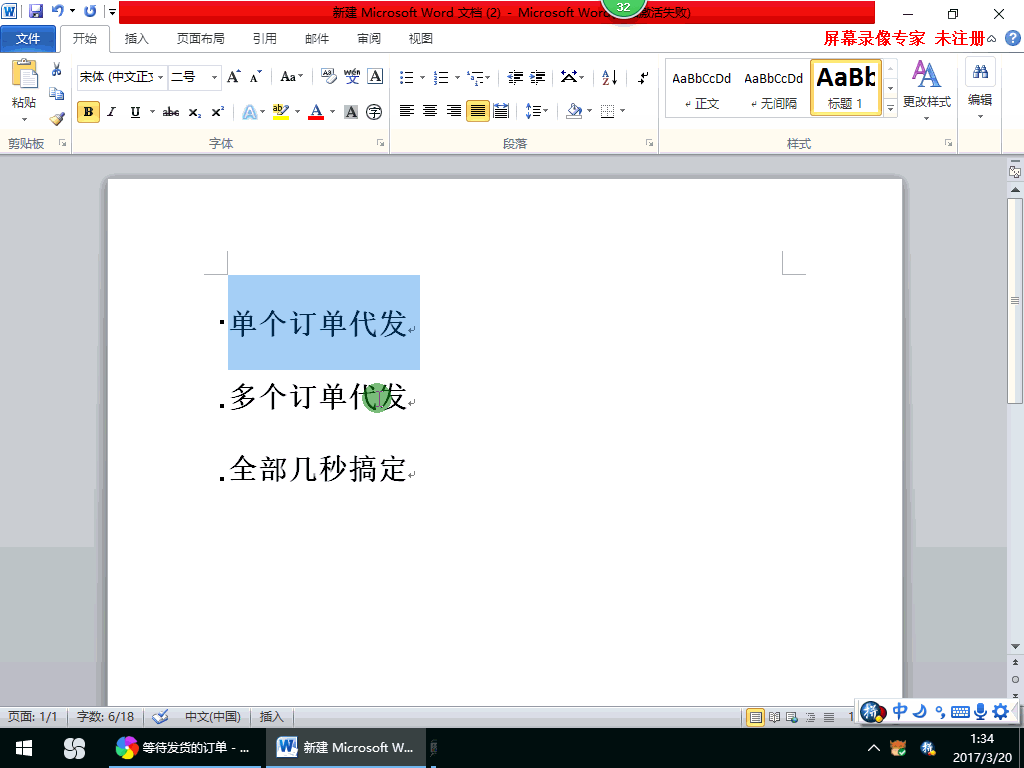1024x768 pixels.
Task: Redo the action in quick access toolbar
Action: tap(91, 11)
